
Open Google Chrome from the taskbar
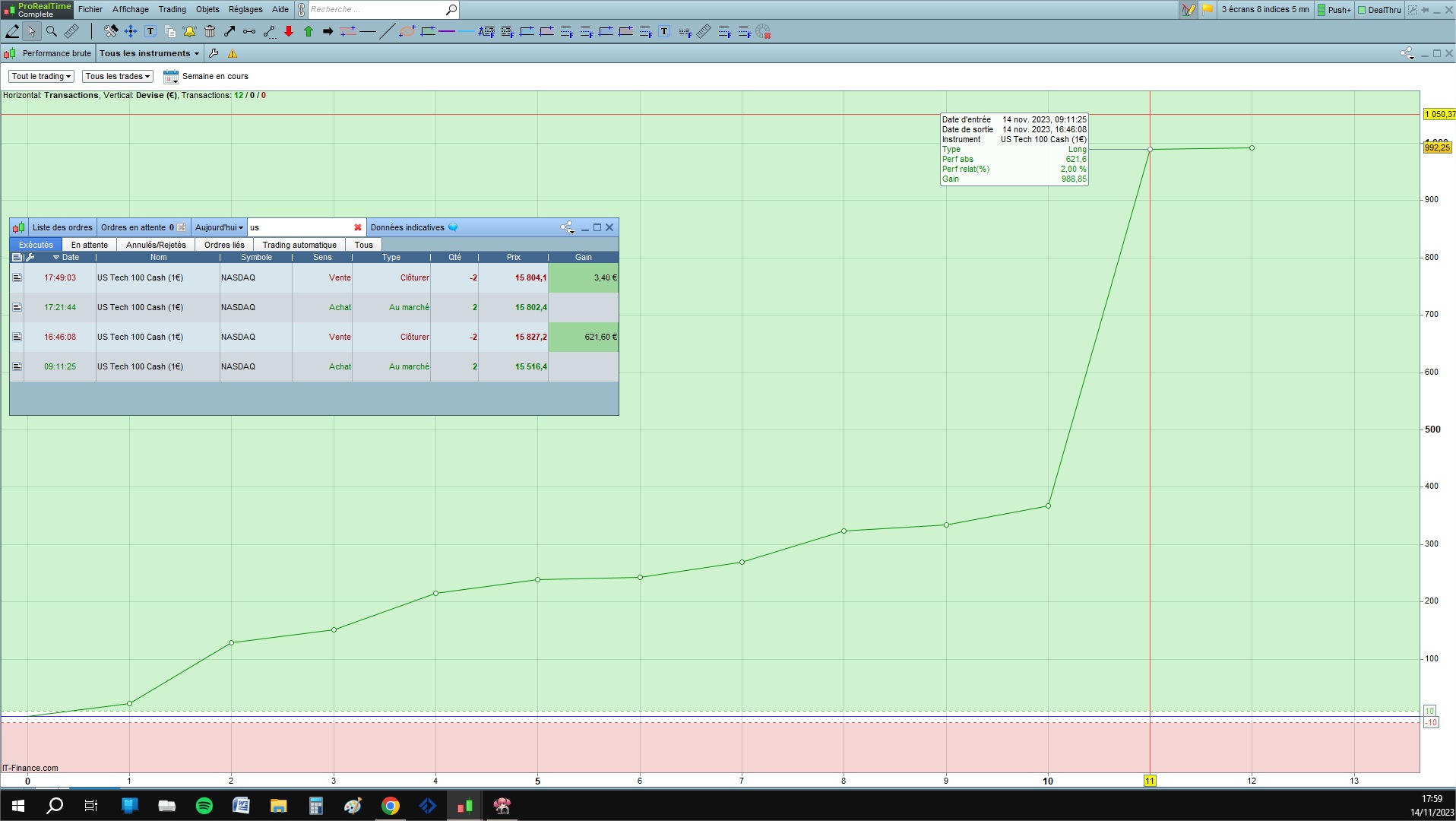click(391, 806)
